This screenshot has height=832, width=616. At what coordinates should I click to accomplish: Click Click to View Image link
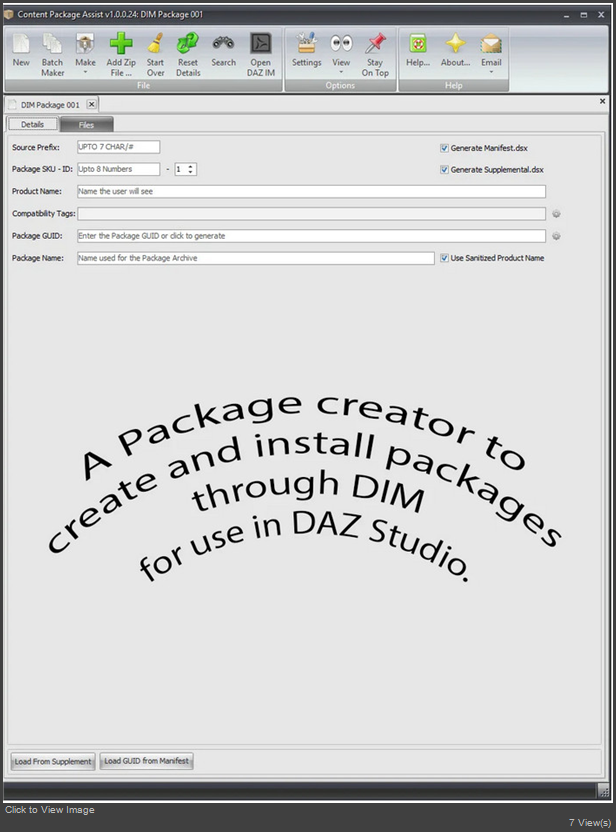(x=50, y=810)
